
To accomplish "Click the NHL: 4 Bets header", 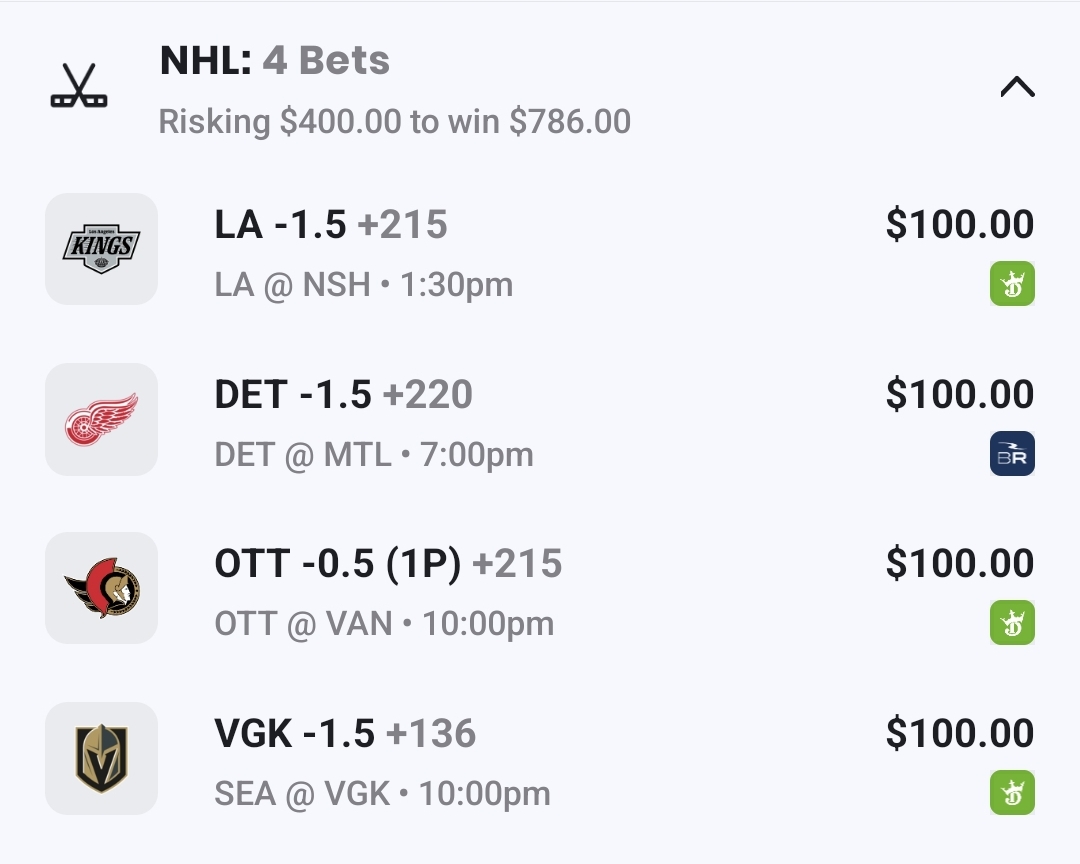I will click(x=275, y=62).
